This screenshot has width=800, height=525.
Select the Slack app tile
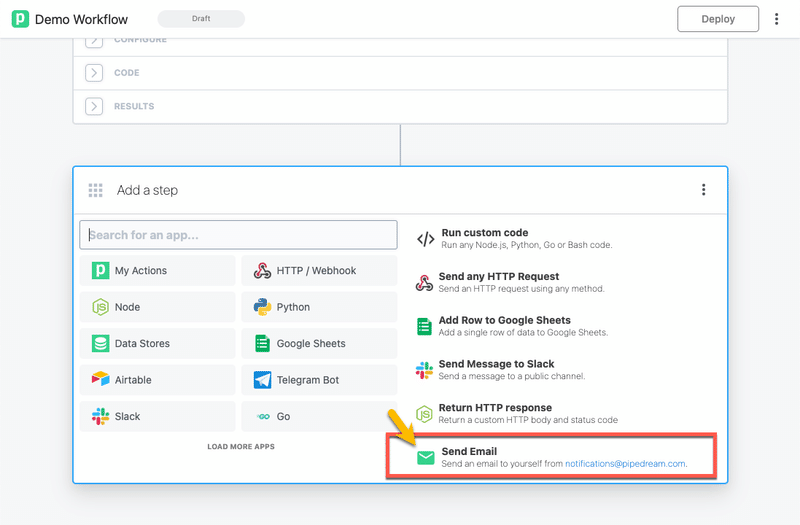[x=157, y=416]
